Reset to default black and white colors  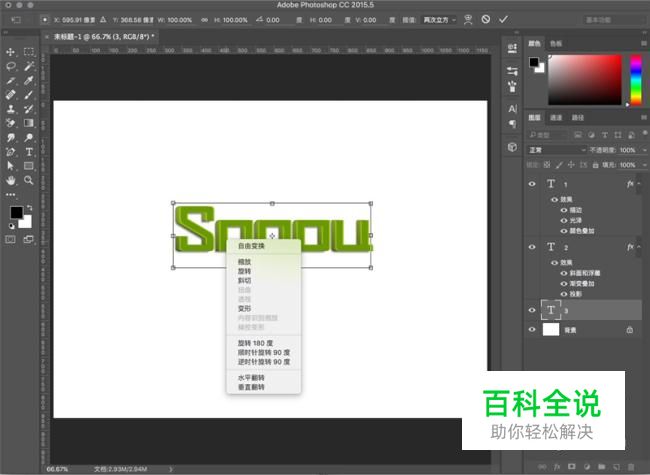pyautogui.click(x=12, y=226)
